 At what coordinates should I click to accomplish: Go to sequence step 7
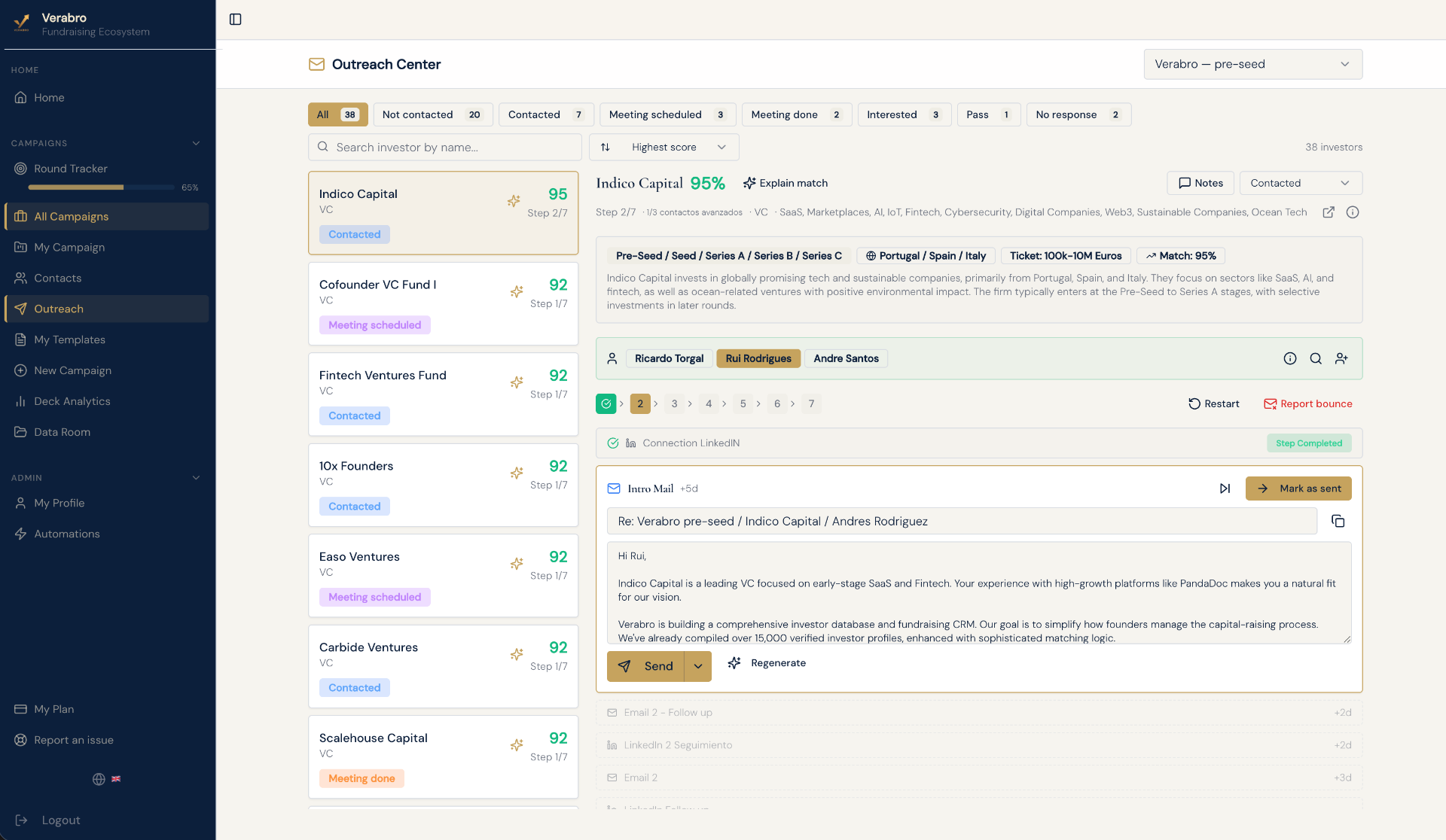click(811, 404)
